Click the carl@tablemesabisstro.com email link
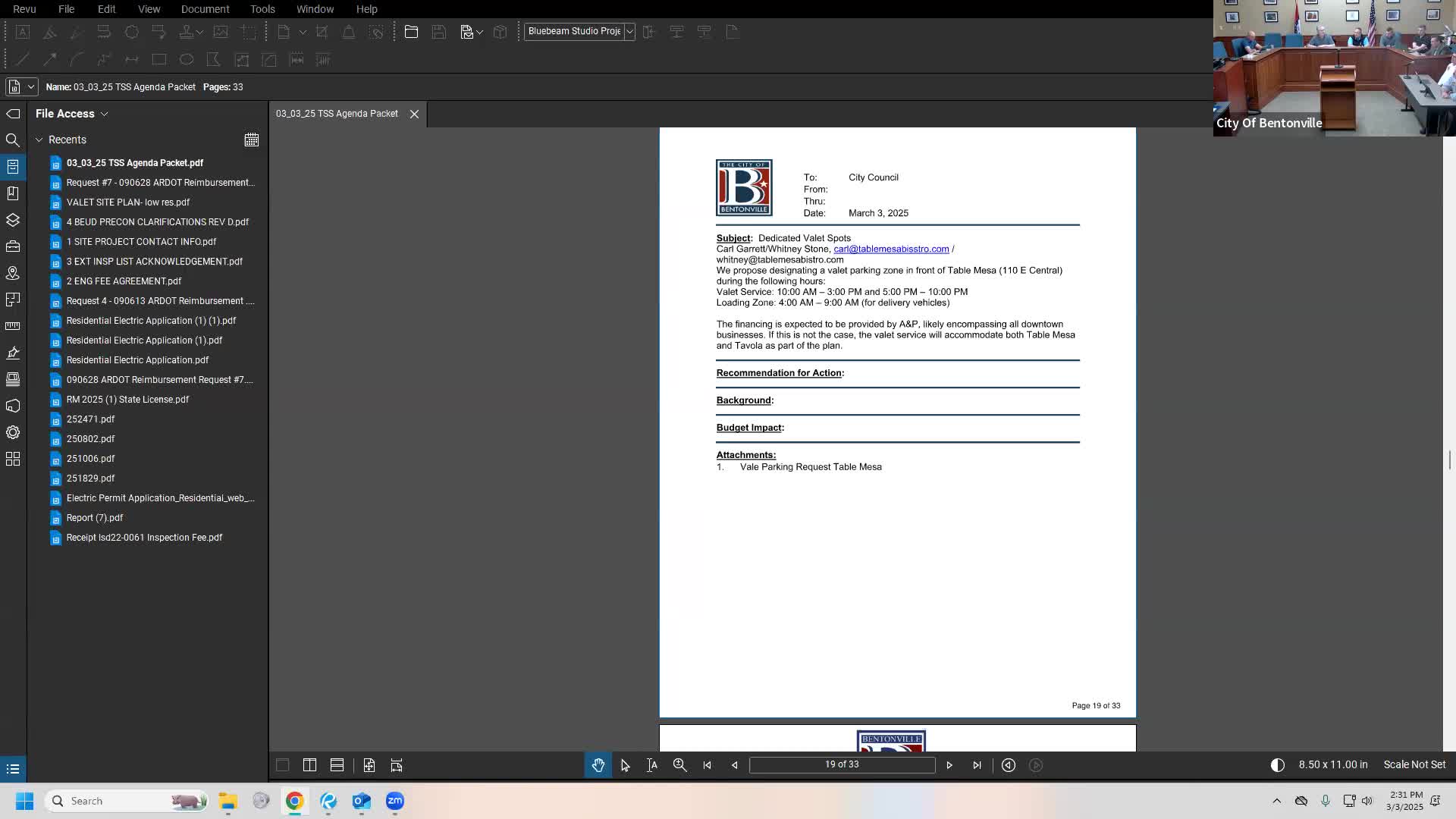 pos(891,249)
